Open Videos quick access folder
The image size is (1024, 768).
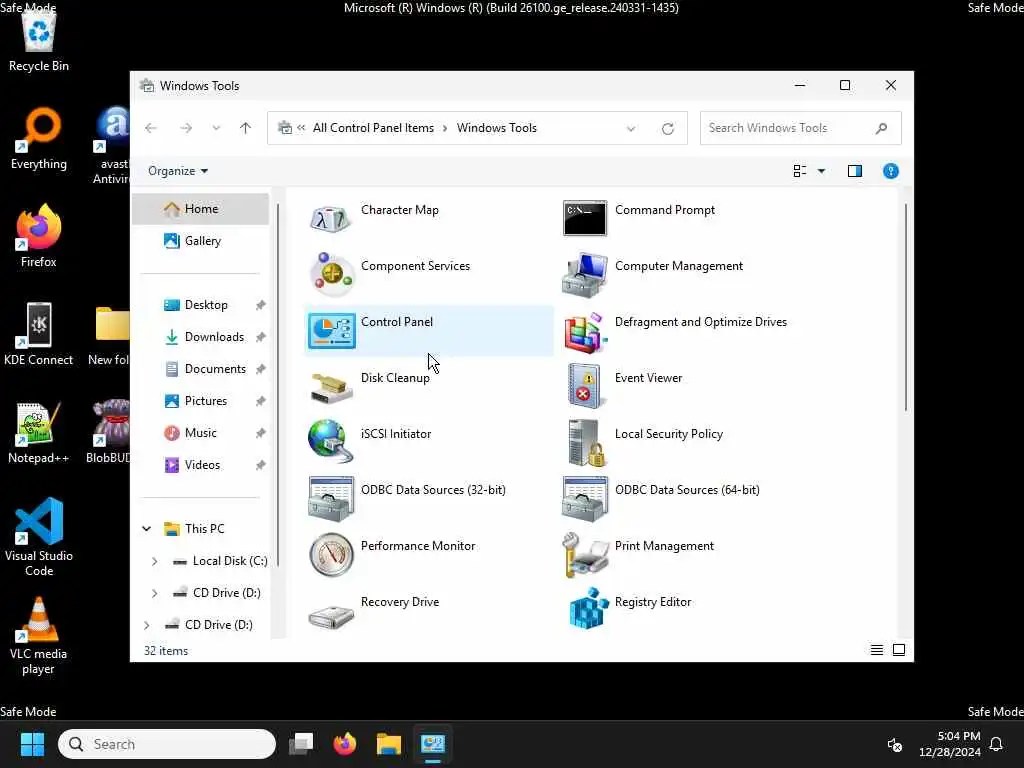200,465
